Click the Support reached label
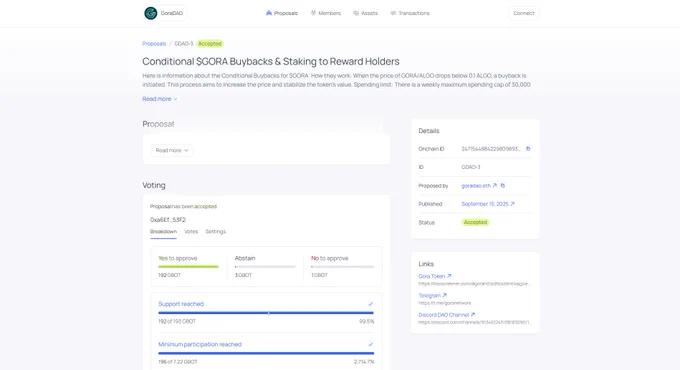The image size is (680, 370). tap(181, 304)
